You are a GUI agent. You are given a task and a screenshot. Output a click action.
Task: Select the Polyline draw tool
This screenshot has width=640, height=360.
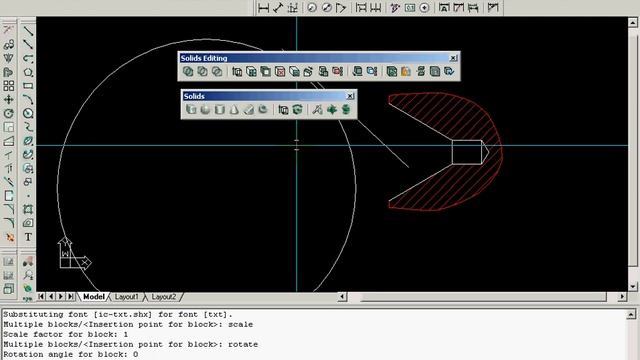[28, 58]
